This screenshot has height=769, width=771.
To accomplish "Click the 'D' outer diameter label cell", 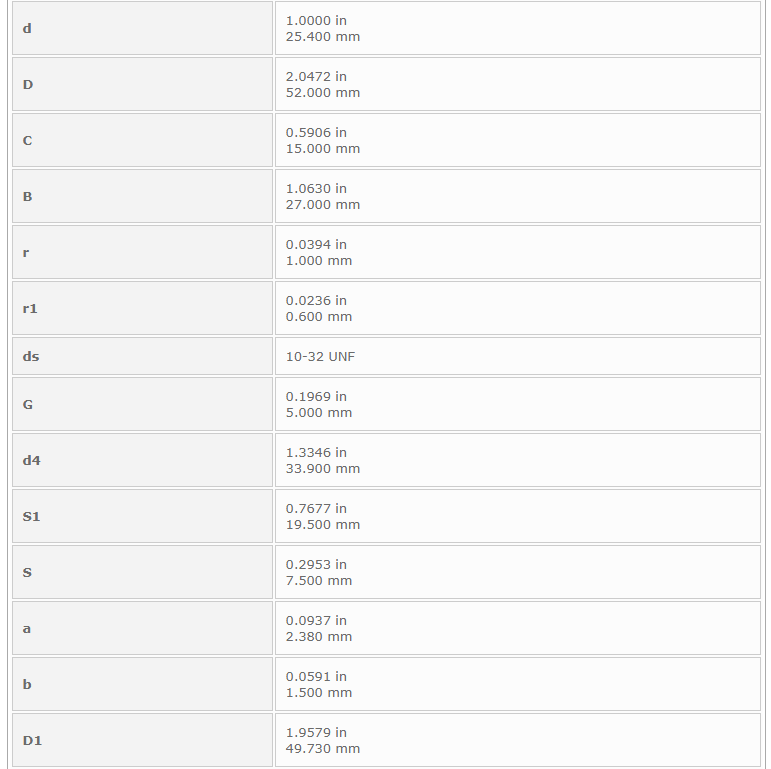I will click(x=142, y=84).
